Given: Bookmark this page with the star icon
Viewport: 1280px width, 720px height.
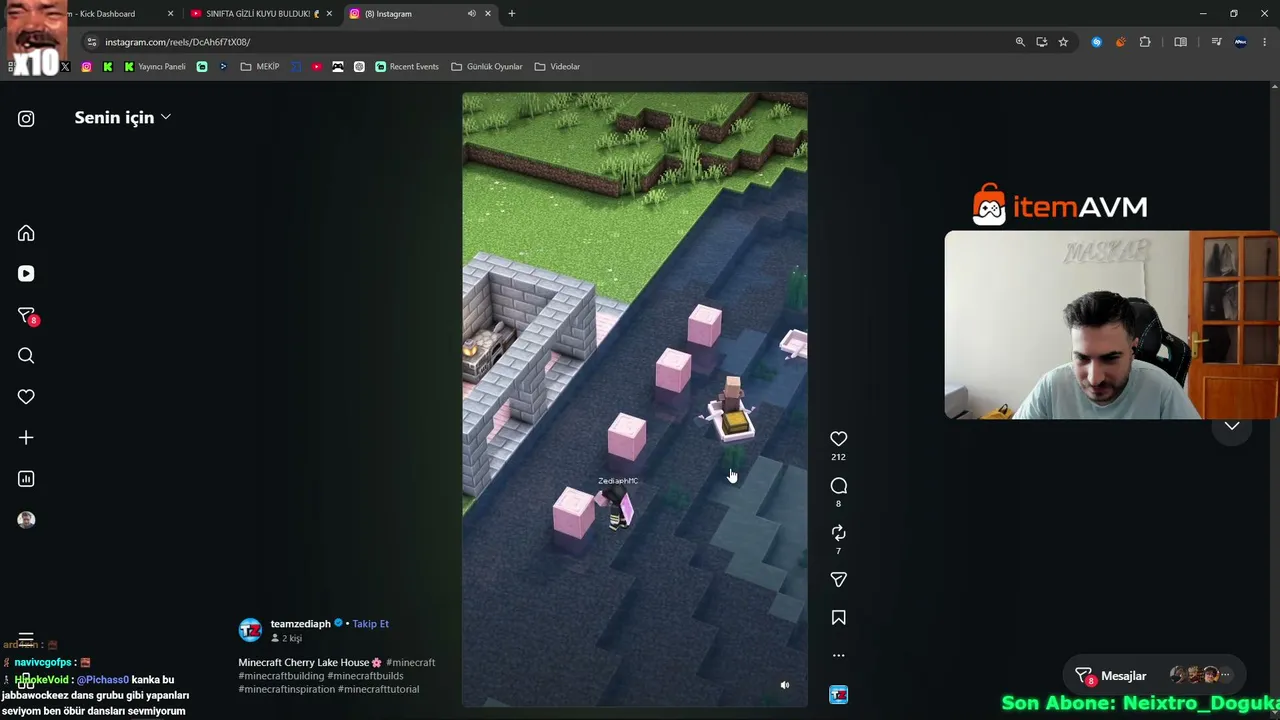Looking at the screenshot, I should click(1063, 42).
